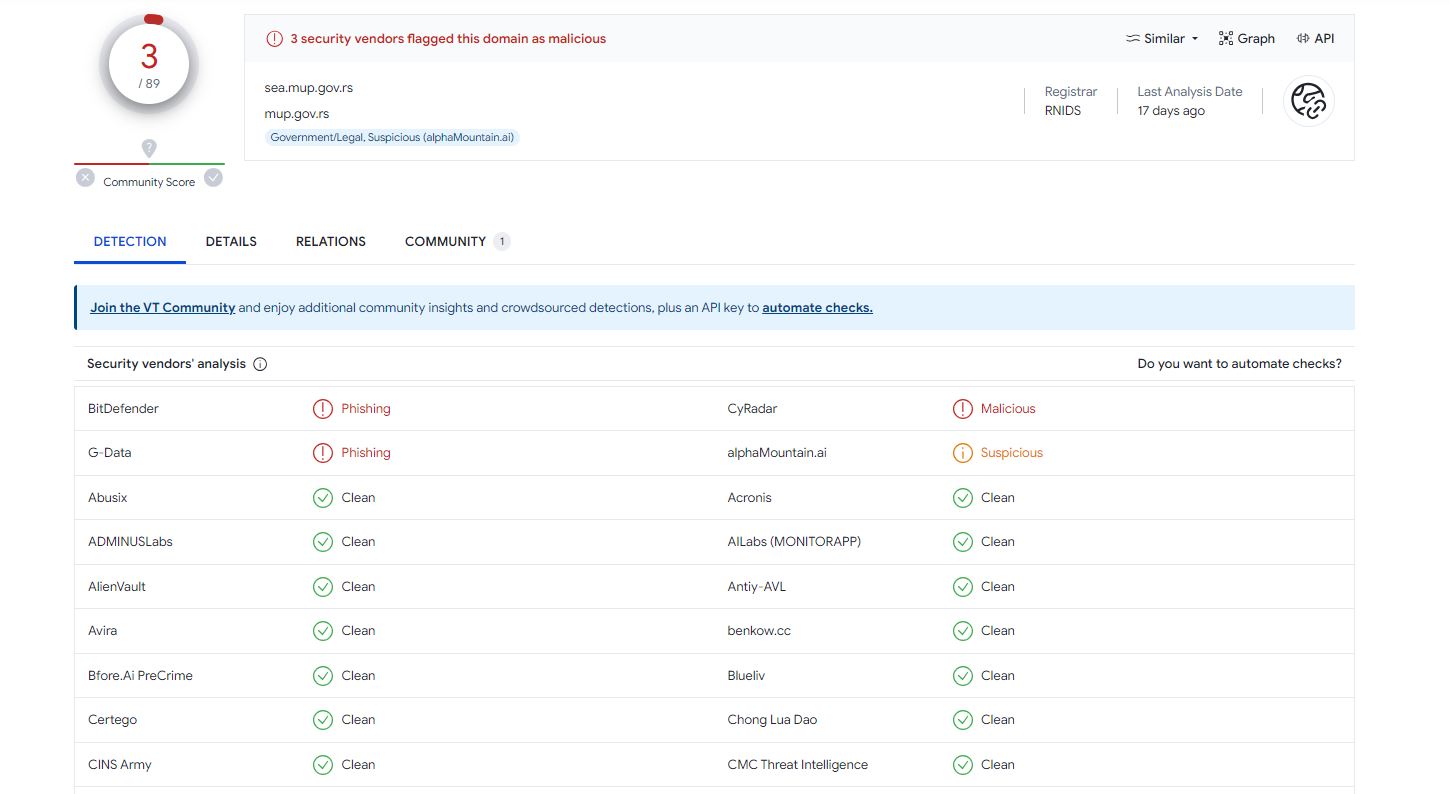1450x794 pixels.
Task: Click the detection score circle 3/89
Action: click(149, 62)
